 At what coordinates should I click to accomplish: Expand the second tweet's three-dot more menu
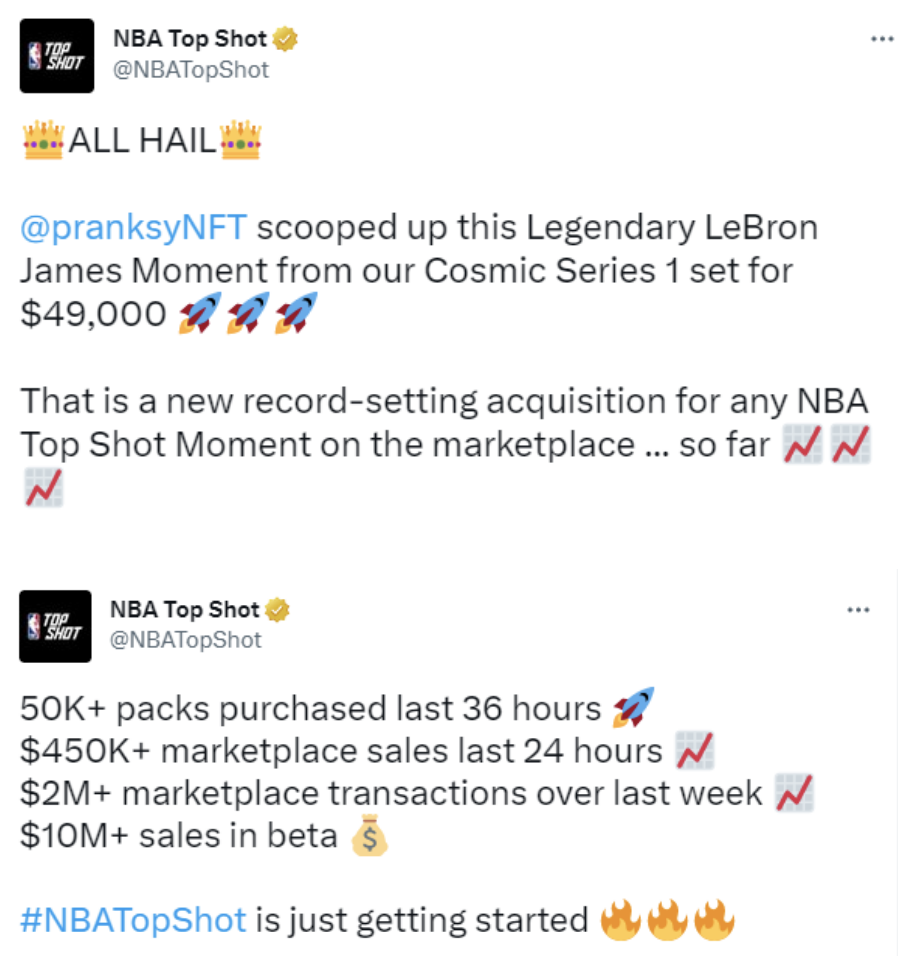click(857, 609)
